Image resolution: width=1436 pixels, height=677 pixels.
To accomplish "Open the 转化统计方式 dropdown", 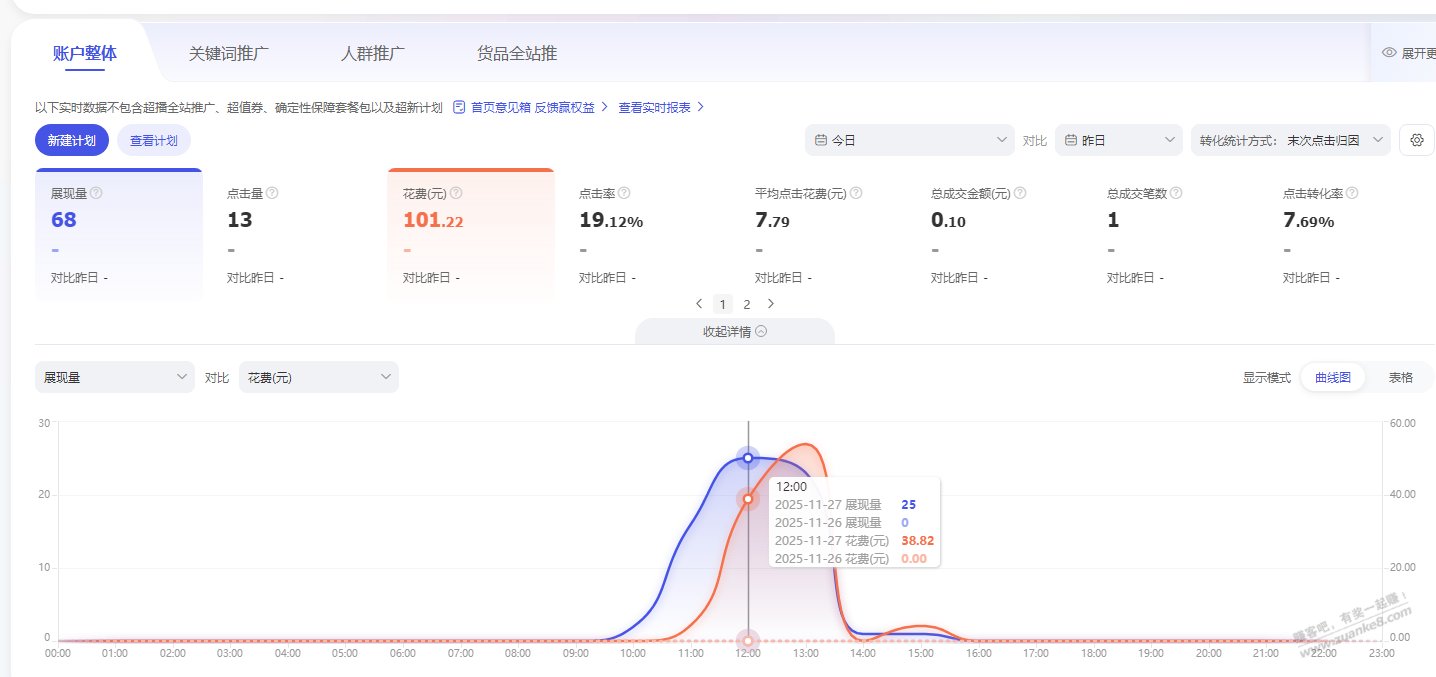I will tap(1290, 141).
